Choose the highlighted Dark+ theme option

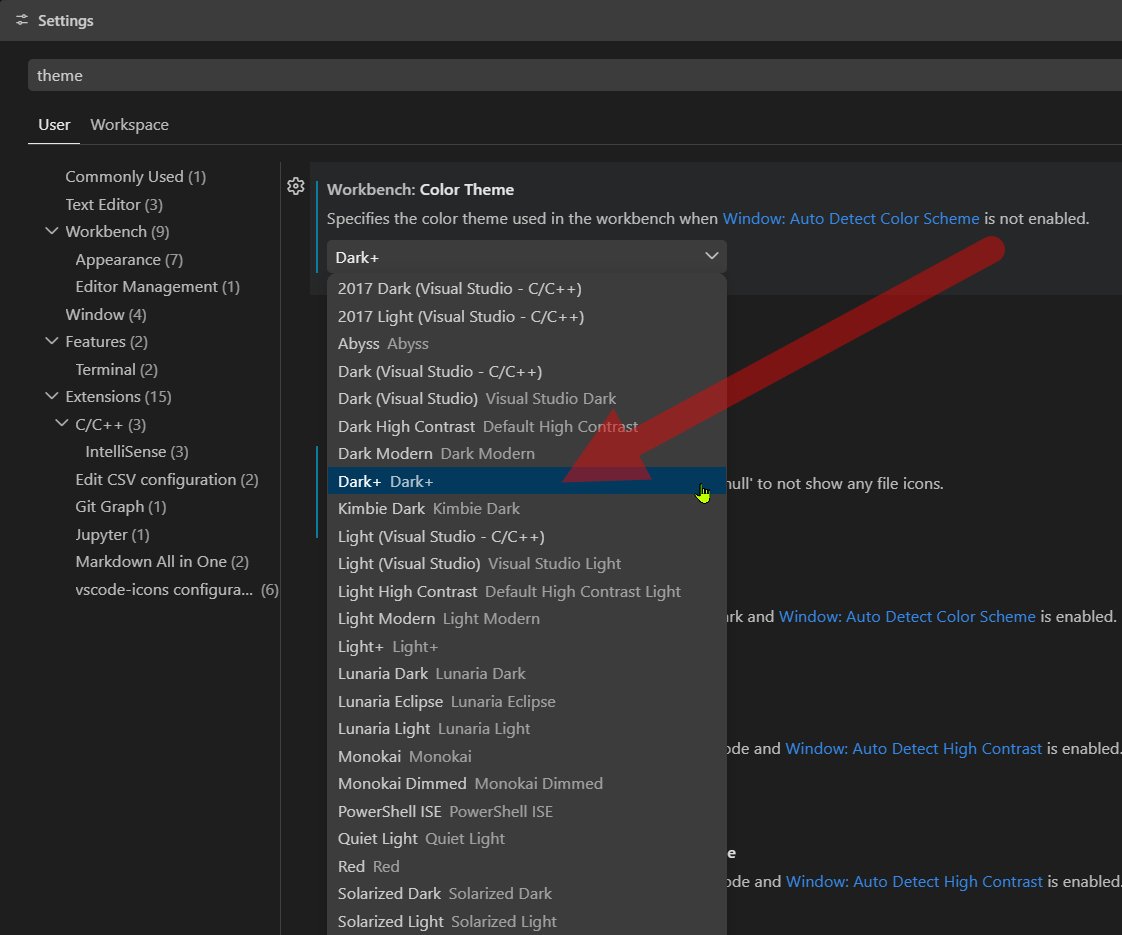[x=527, y=481]
